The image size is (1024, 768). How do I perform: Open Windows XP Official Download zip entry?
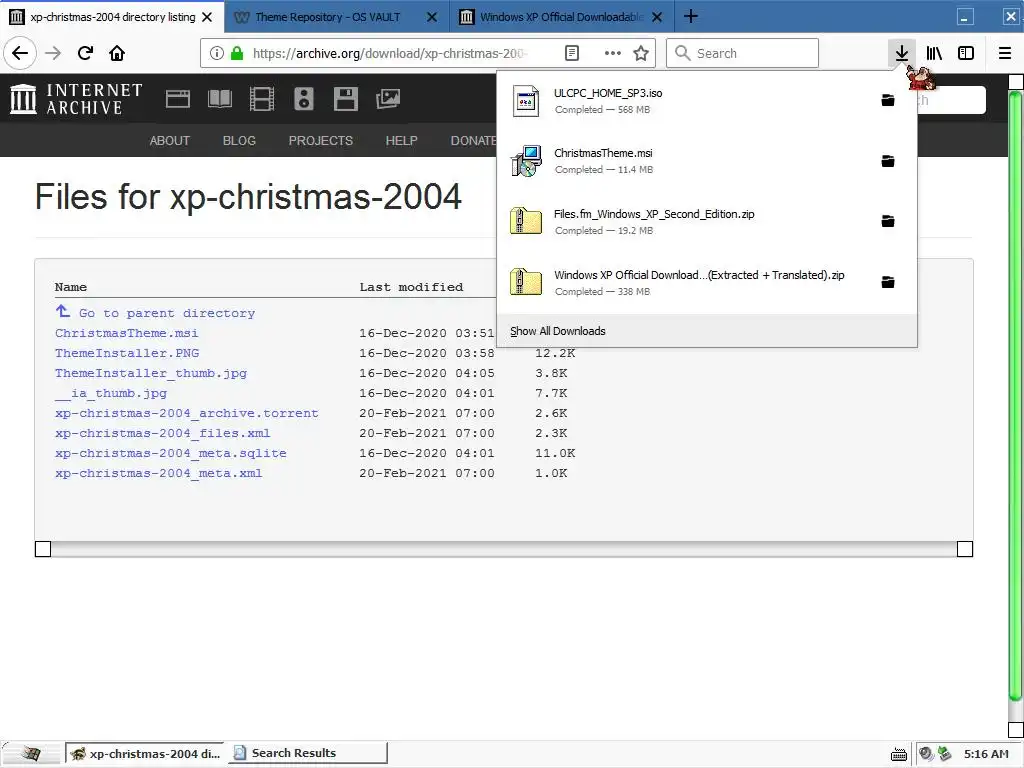[x=687, y=282]
